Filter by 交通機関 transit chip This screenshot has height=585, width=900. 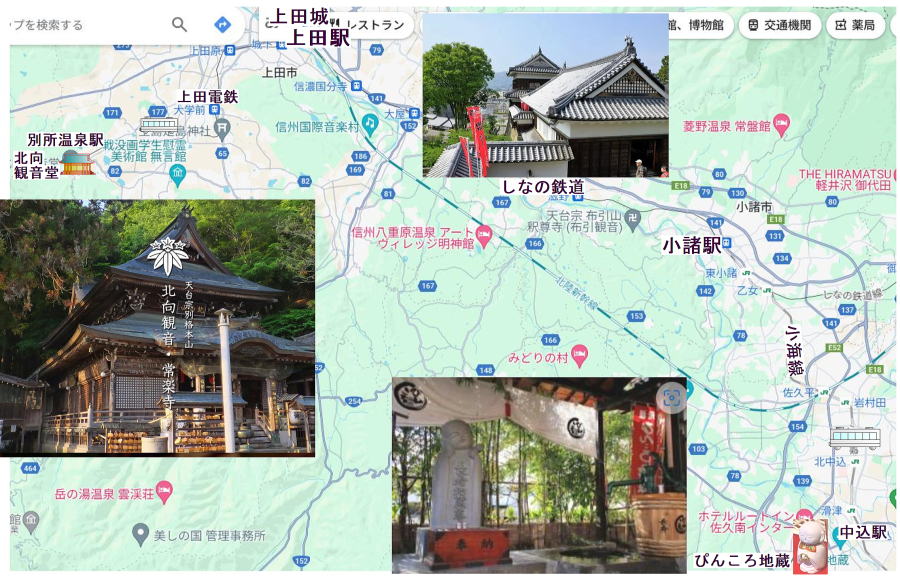pyautogui.click(x=780, y=25)
